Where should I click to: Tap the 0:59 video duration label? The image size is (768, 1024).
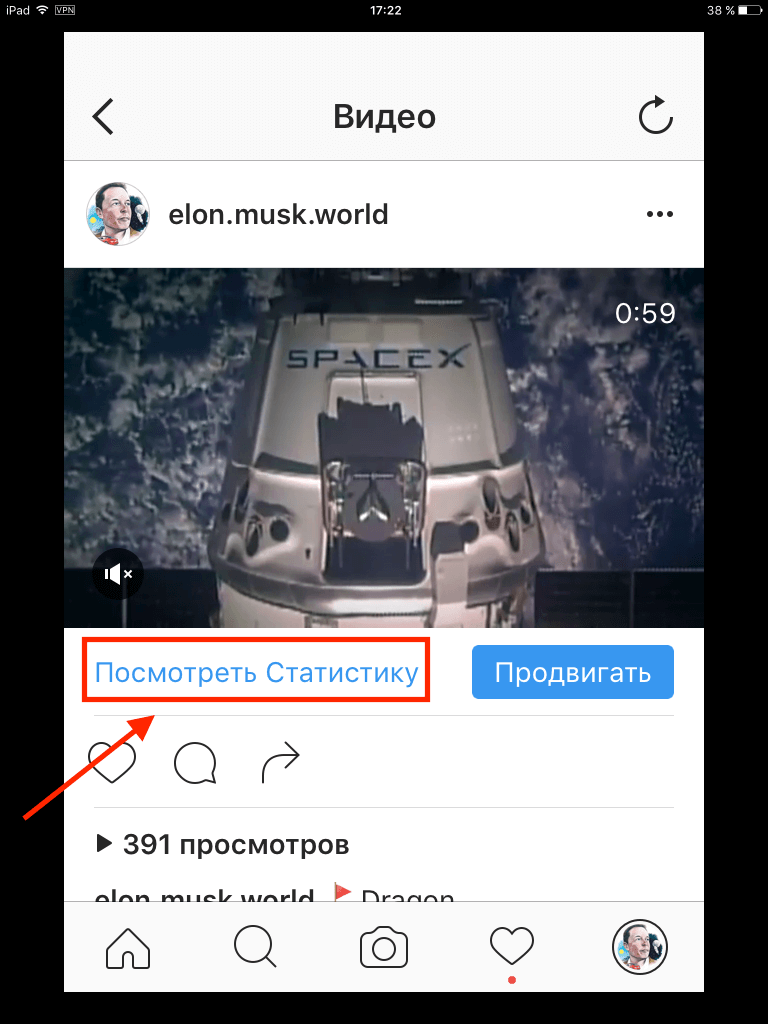click(645, 313)
